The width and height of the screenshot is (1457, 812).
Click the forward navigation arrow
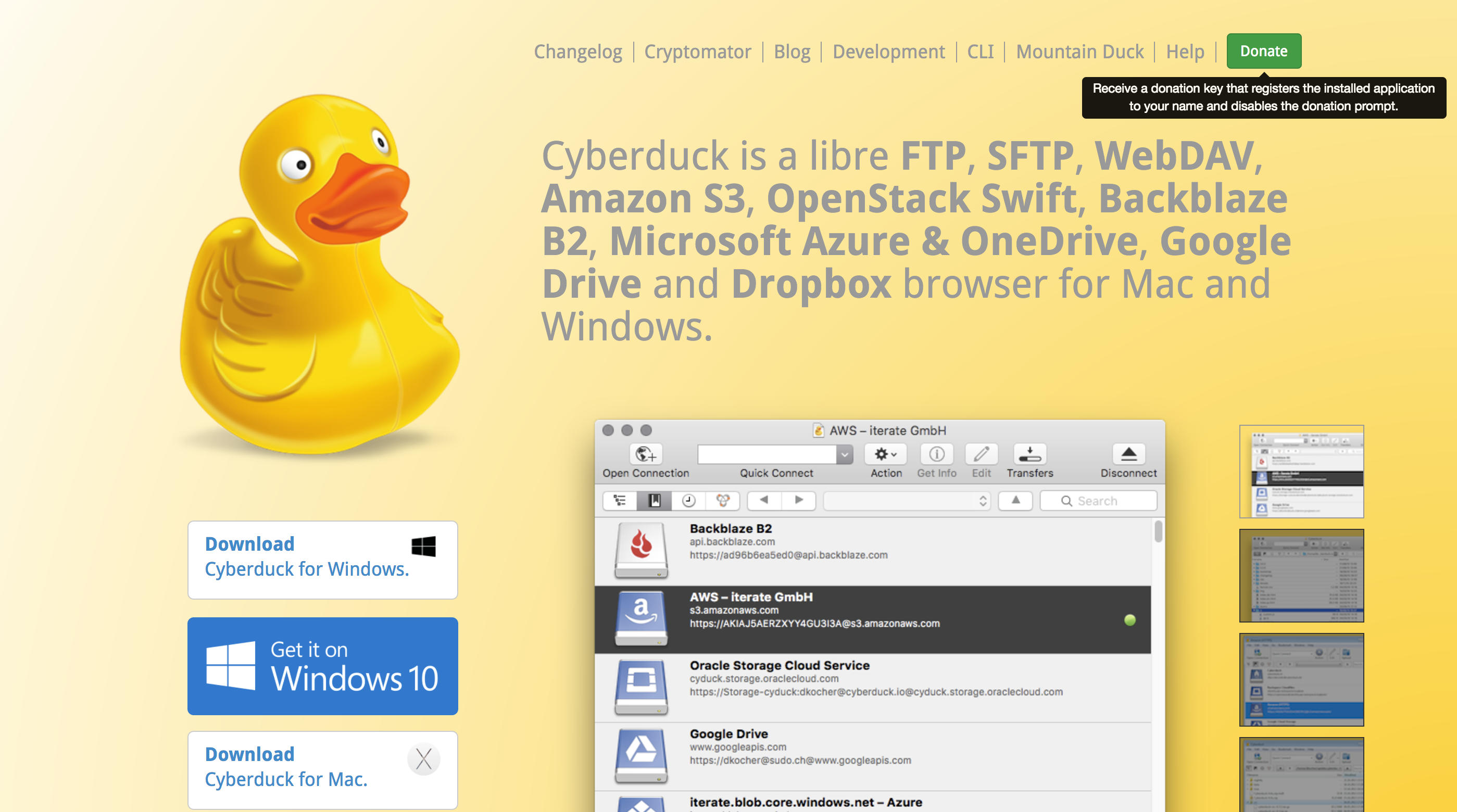click(x=798, y=501)
